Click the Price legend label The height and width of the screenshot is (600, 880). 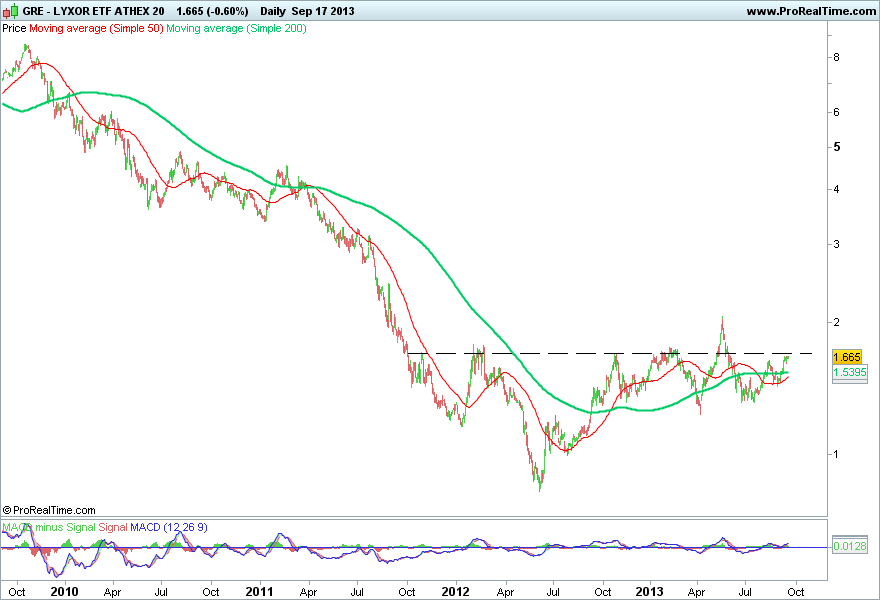point(14,28)
